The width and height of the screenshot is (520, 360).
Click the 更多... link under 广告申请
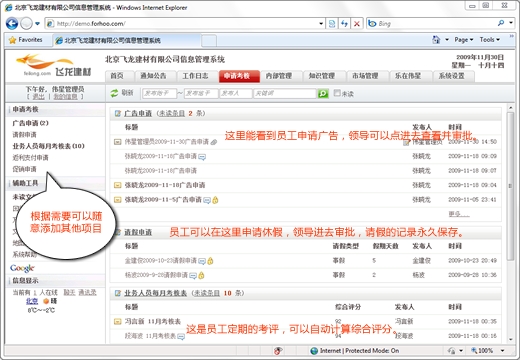[459, 214]
